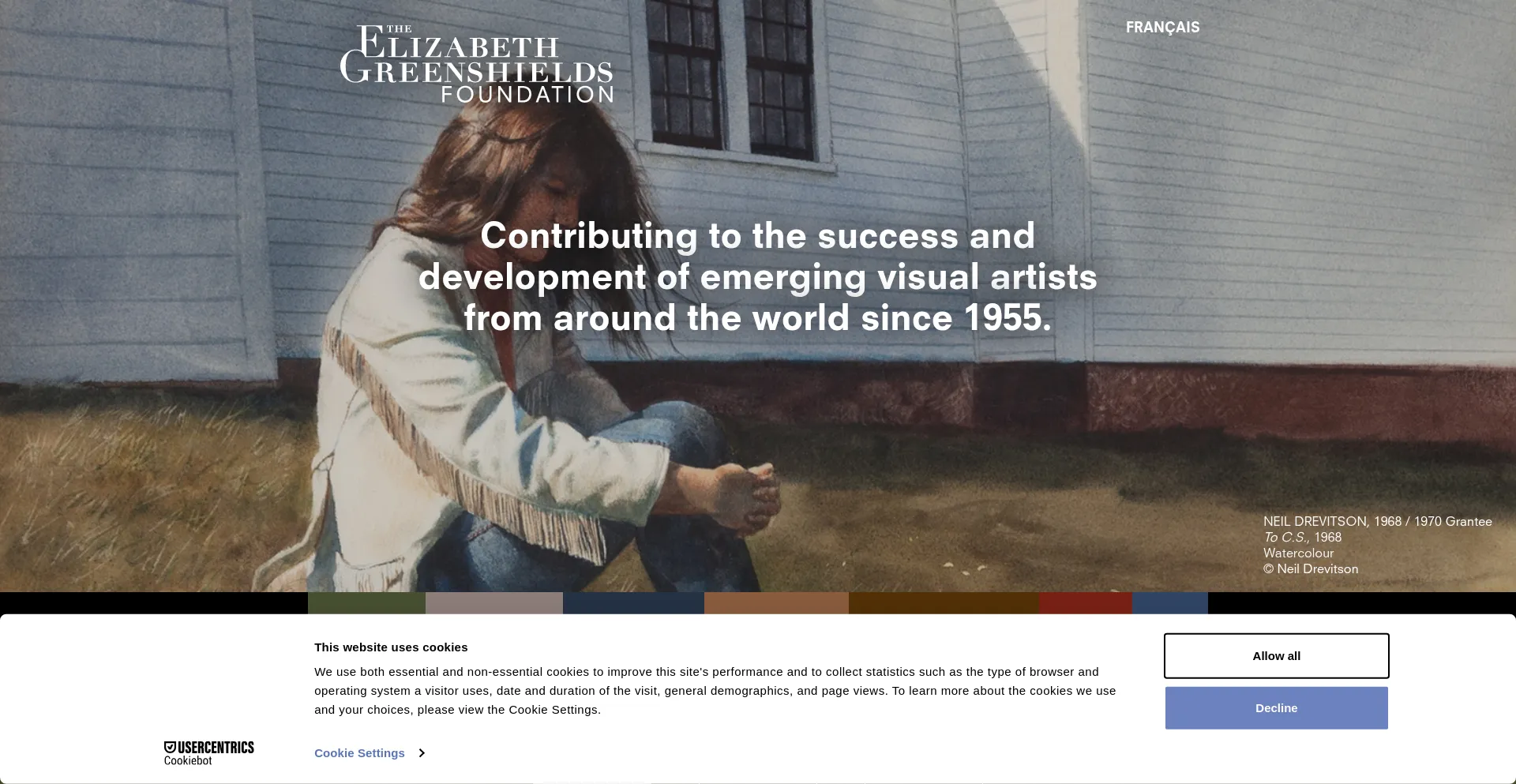Viewport: 1516px width, 784px height.
Task: Click 'NEIL DREVITSON, 1968 / 1970 Grantee' caption
Action: pos(1377,522)
